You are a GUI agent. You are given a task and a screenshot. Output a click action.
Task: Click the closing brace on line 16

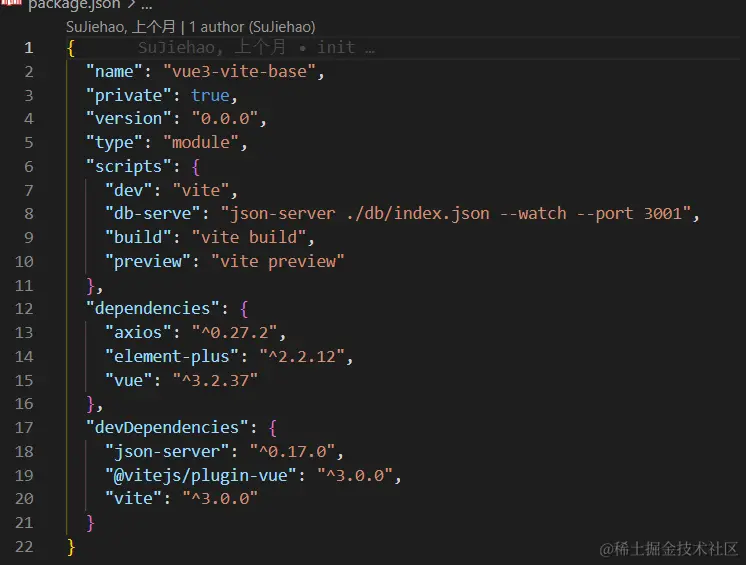pyautogui.click(x=91, y=404)
